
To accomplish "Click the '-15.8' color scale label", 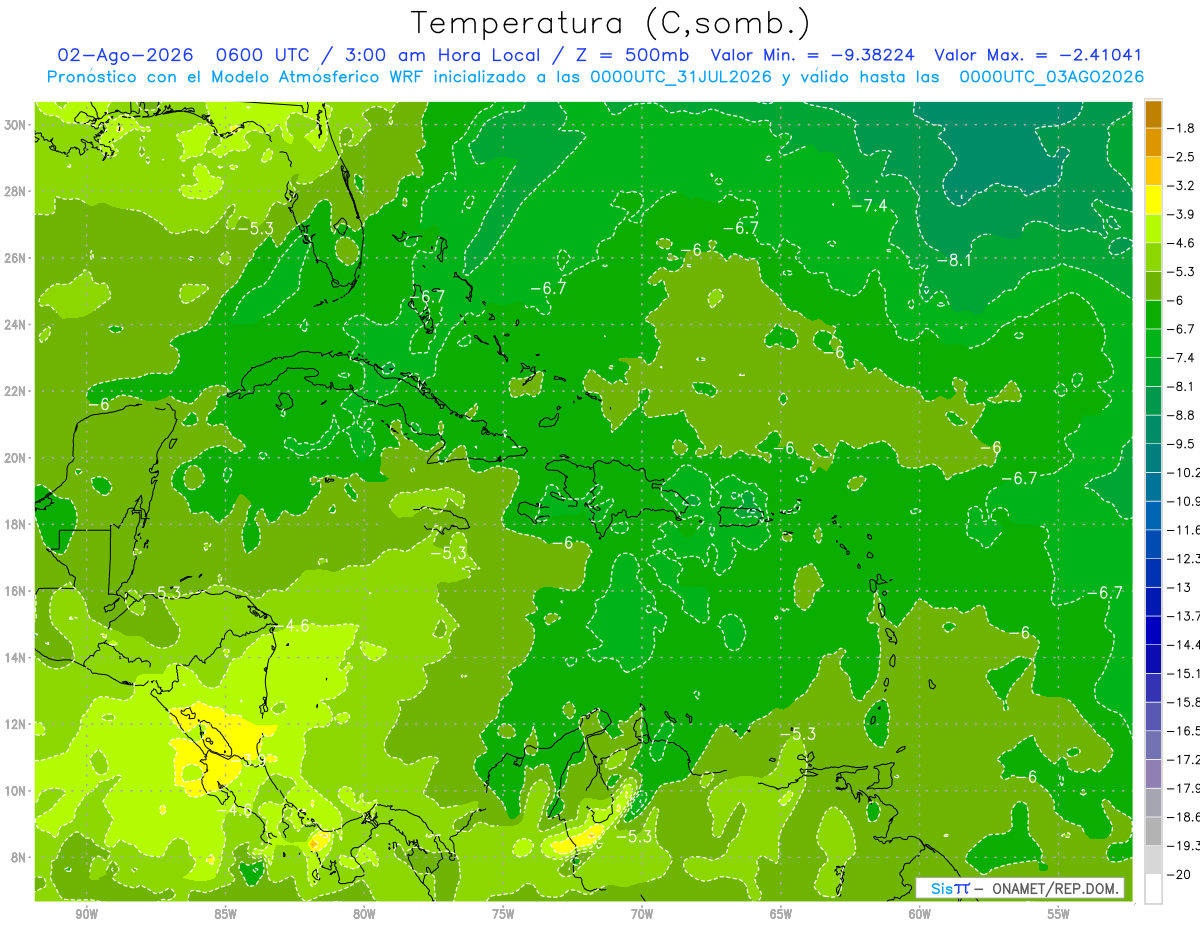I will (1182, 701).
